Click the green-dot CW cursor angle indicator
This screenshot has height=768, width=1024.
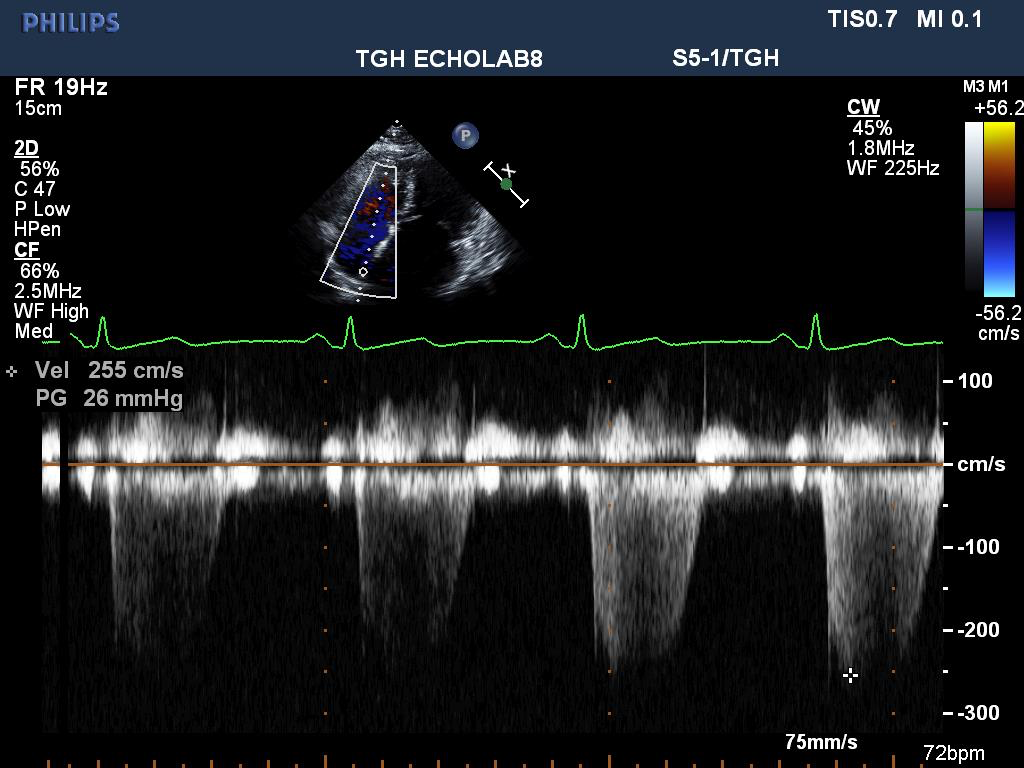click(x=506, y=184)
